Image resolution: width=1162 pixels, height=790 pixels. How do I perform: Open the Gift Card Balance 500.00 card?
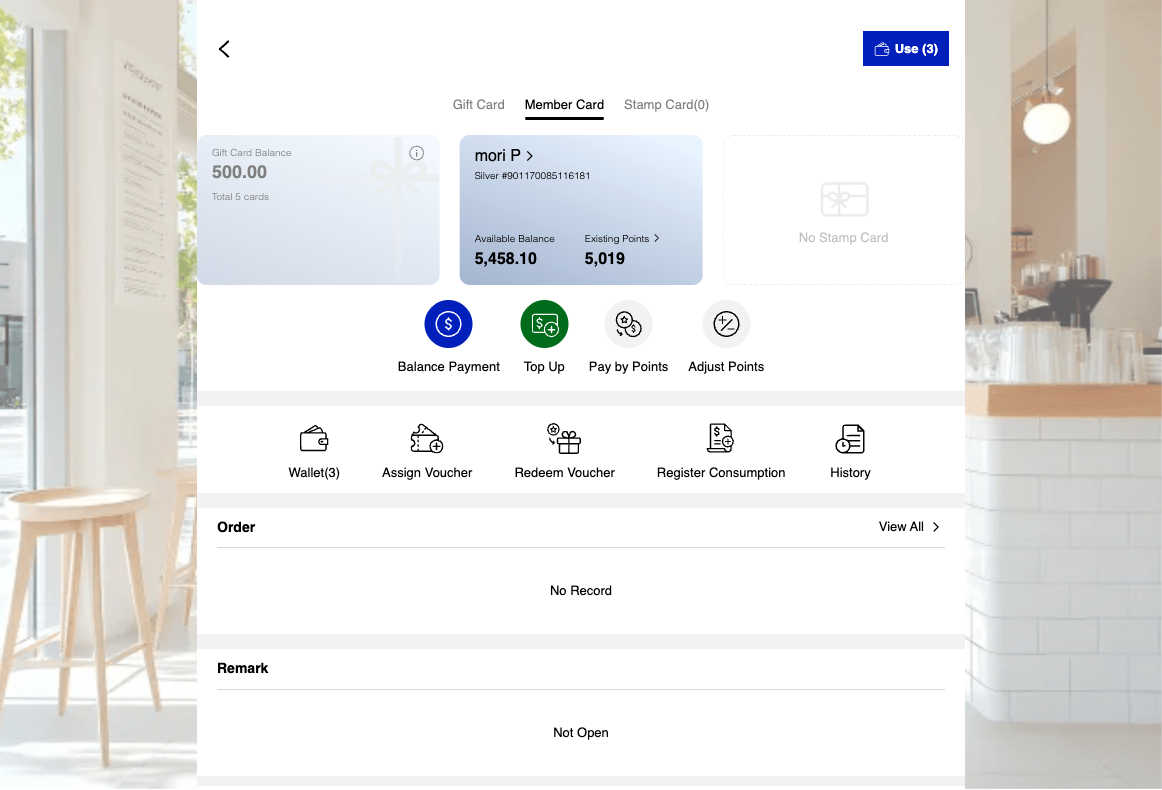(318, 210)
